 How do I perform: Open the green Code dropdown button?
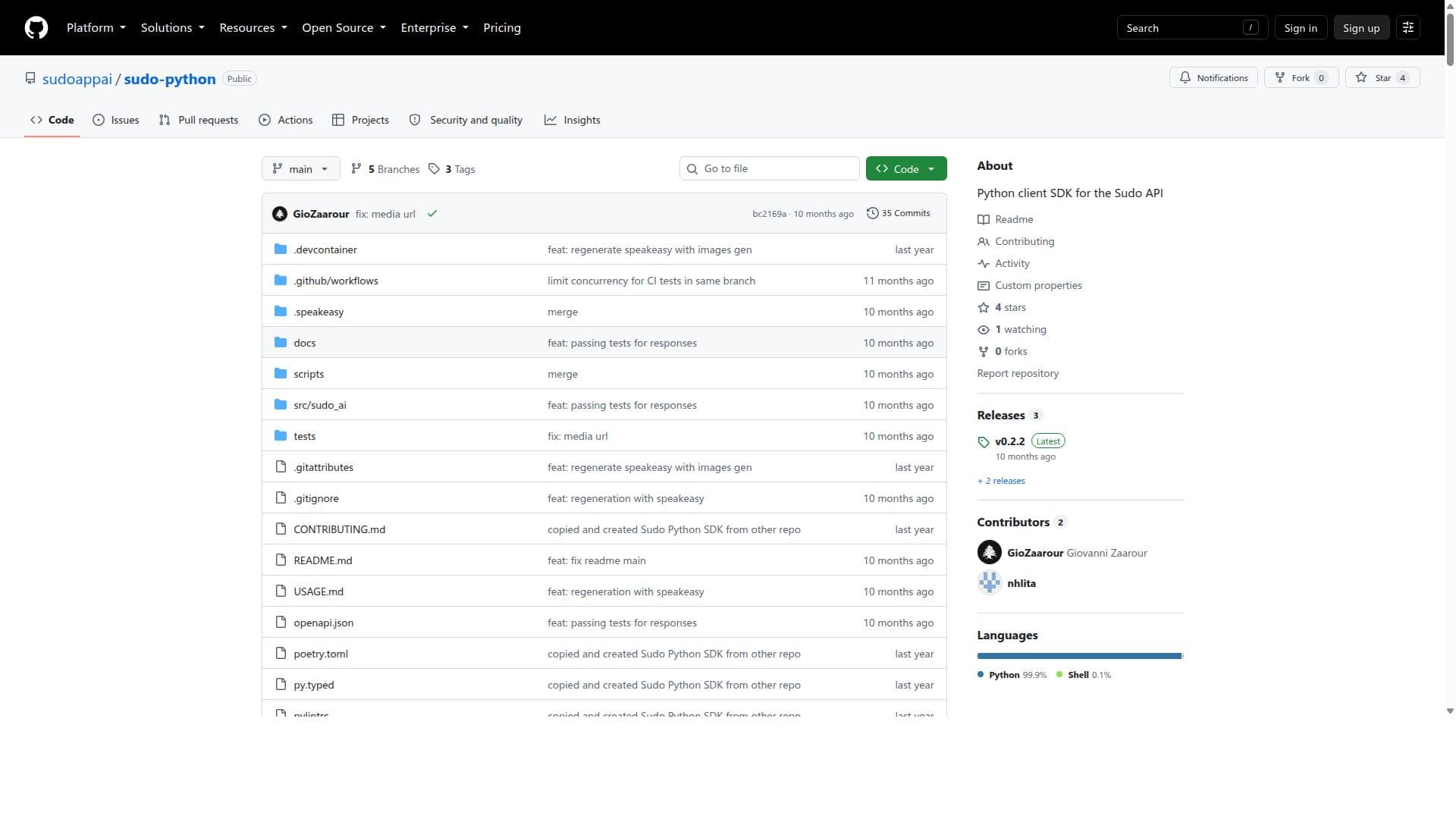(906, 169)
